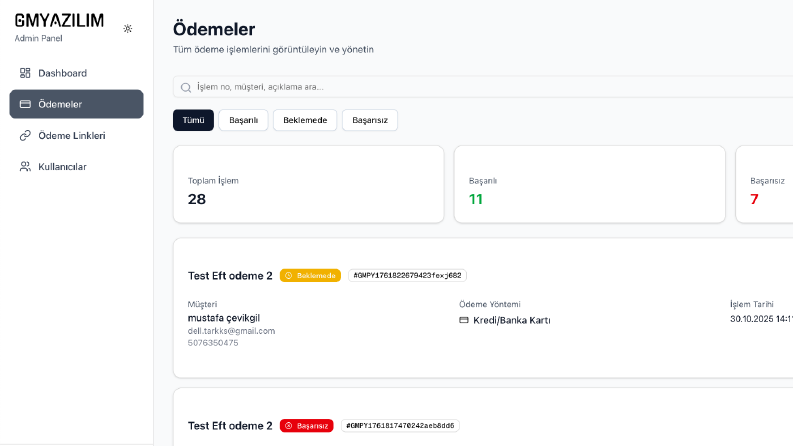Screen dimensions: 793x446
Task: Select the Ödemeler card icon in the sidebar
Action: (x=25, y=104)
